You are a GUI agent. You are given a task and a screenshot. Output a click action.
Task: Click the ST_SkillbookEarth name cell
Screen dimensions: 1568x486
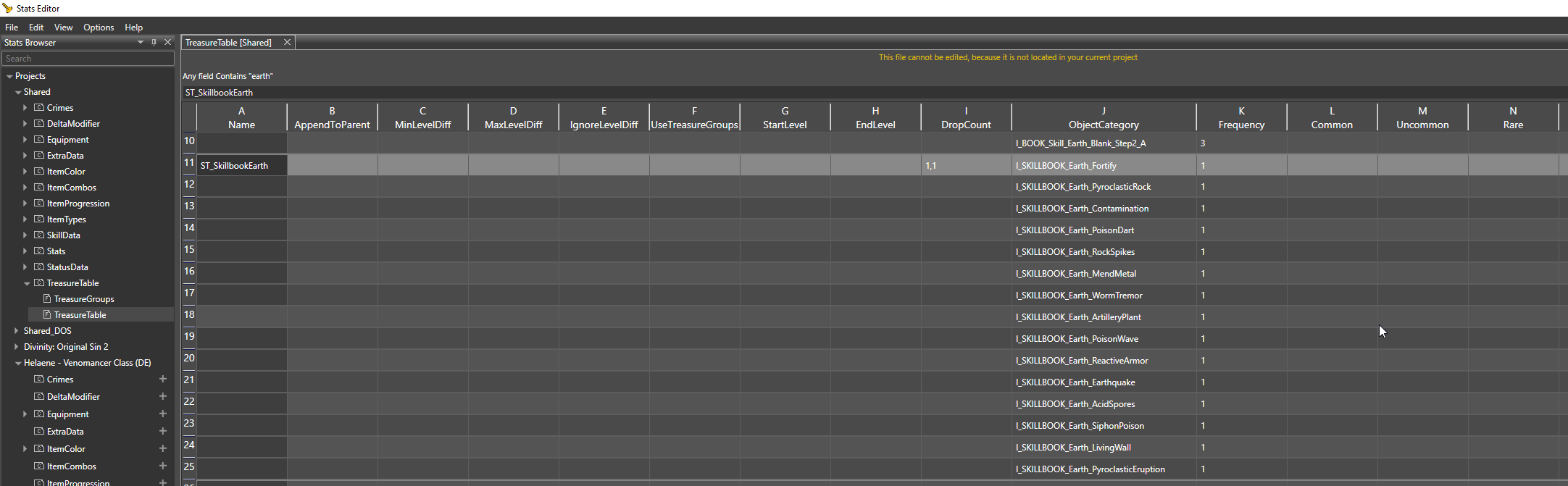point(242,165)
